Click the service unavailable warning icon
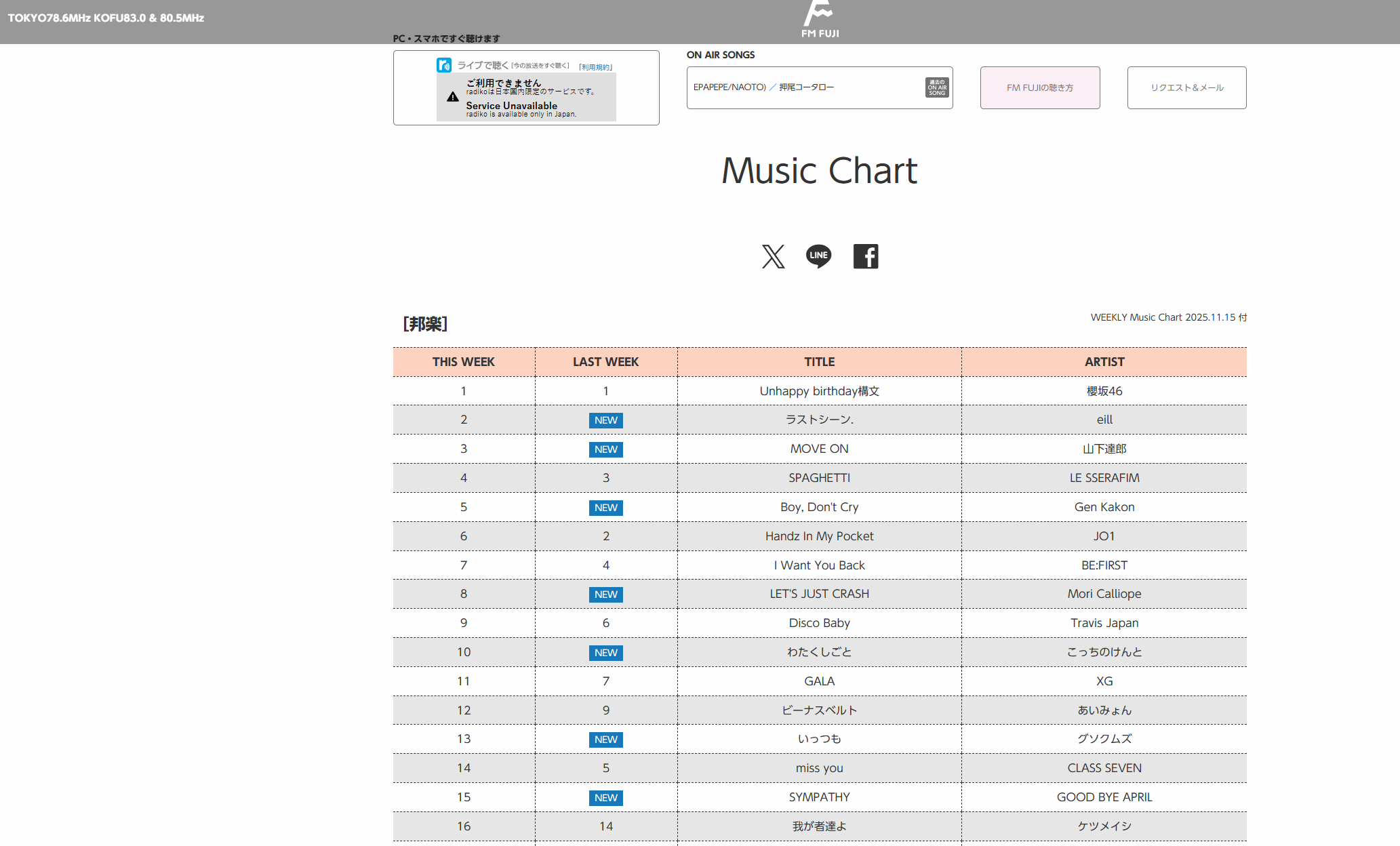 (453, 97)
